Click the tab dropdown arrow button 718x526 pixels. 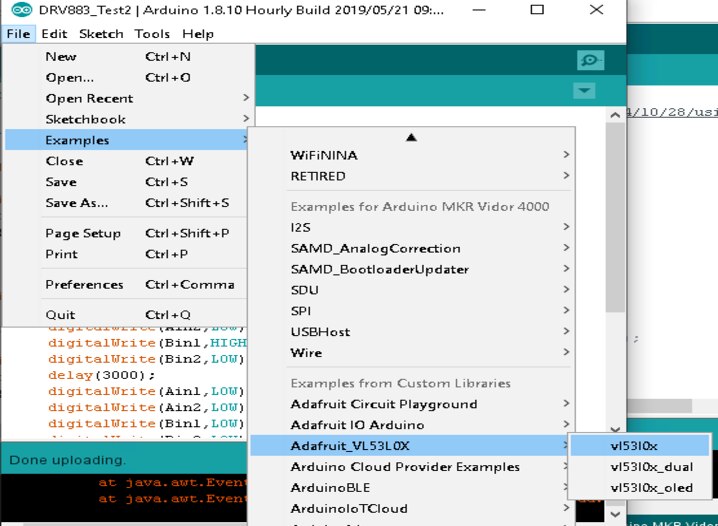point(584,91)
